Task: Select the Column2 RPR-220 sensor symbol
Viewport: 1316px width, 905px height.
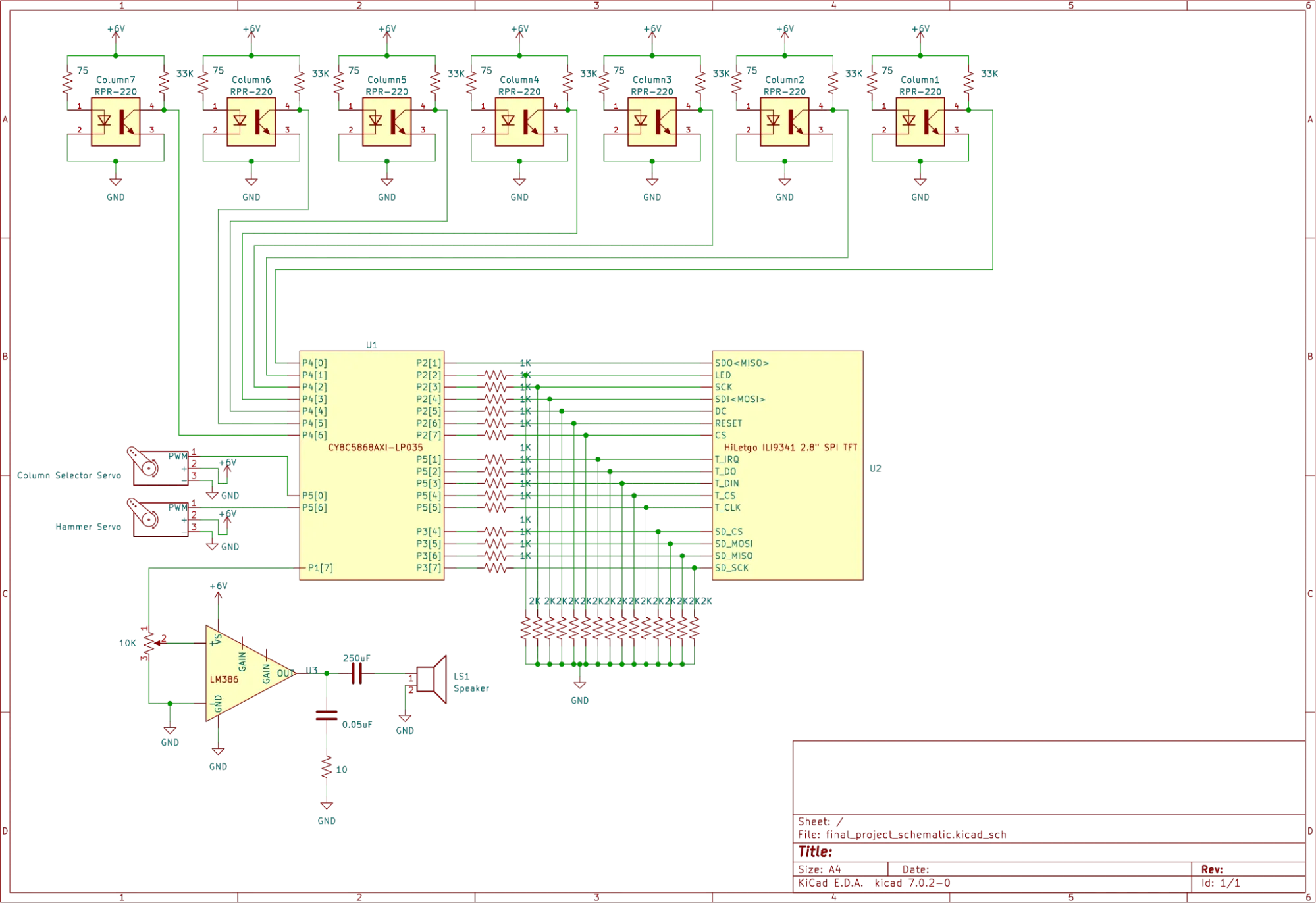Action: [785, 122]
